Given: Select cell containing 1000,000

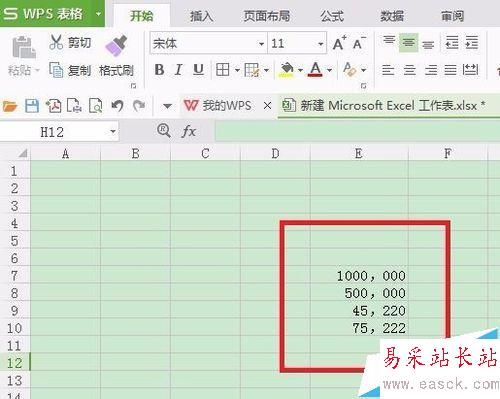Looking at the screenshot, I should click(359, 276).
